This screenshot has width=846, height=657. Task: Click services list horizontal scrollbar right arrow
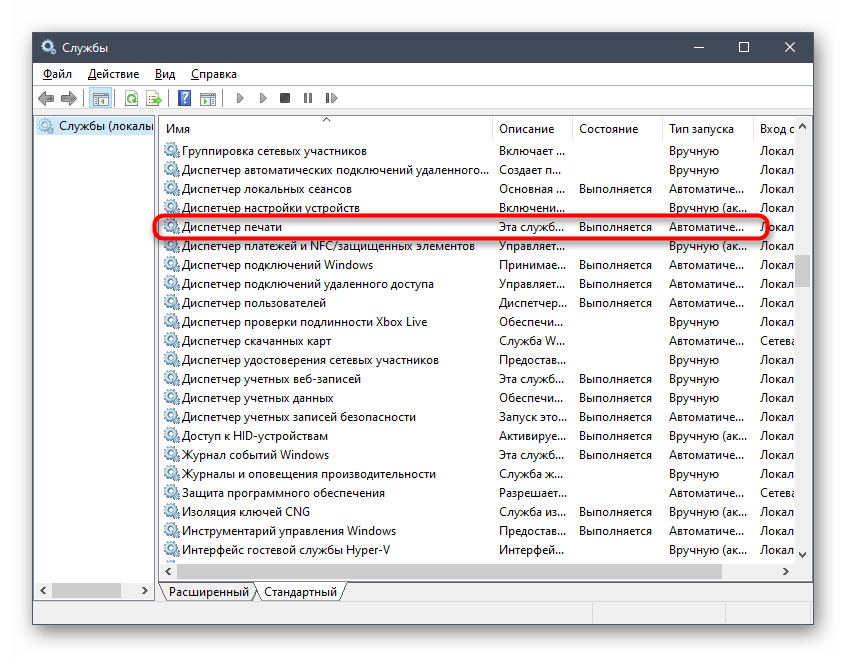(x=786, y=571)
